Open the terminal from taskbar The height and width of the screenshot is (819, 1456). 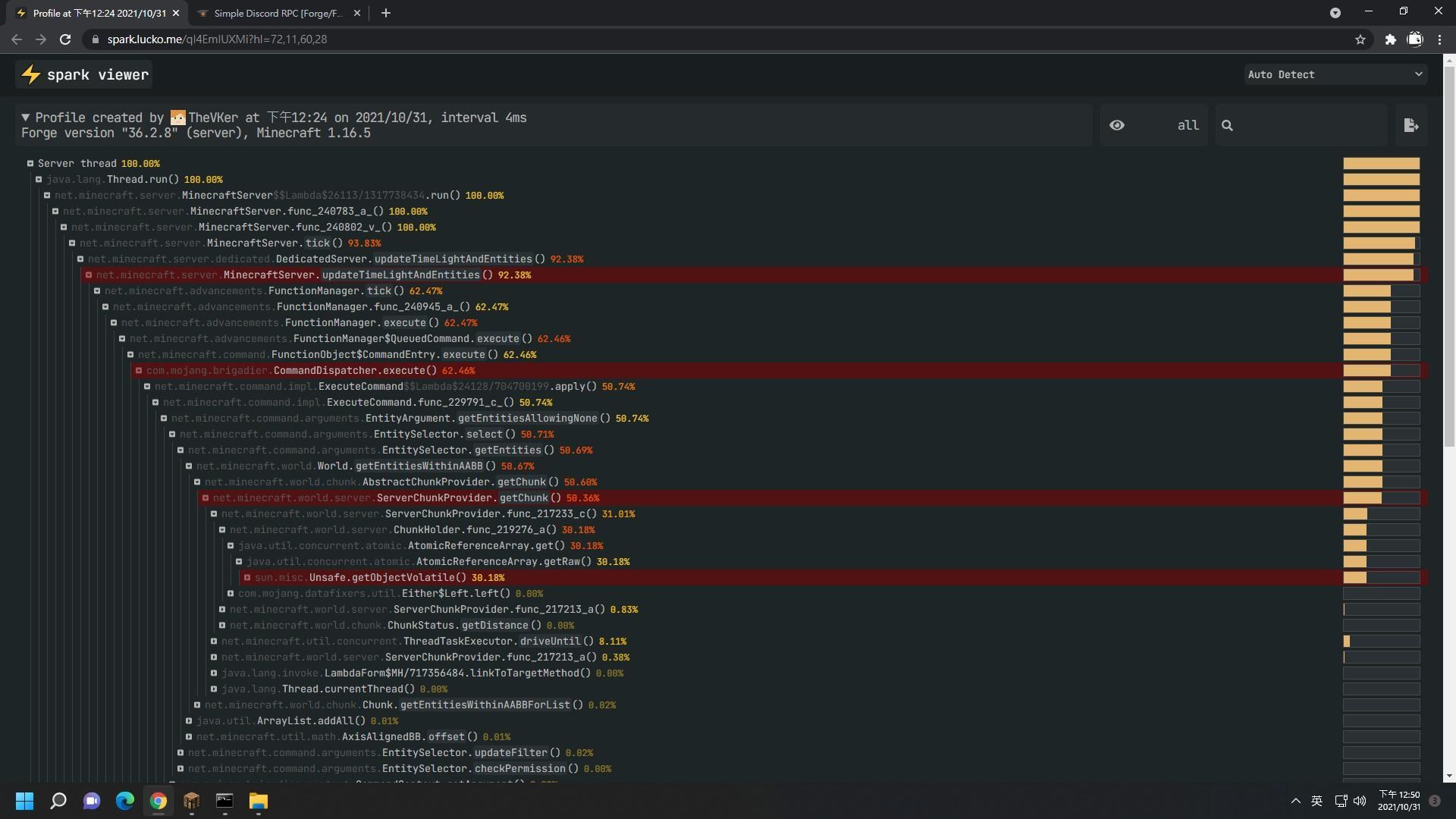point(224,801)
